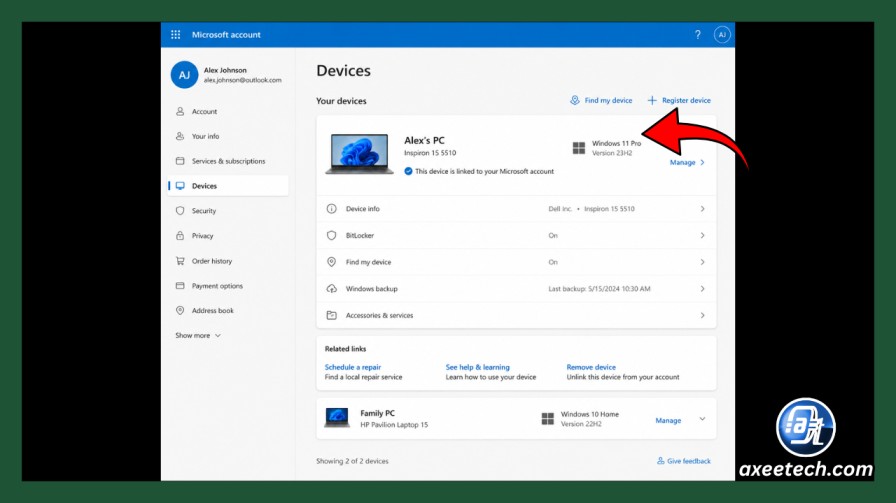Open the Windows backup row
This screenshot has height=503, width=896.
pyautogui.click(x=516, y=289)
